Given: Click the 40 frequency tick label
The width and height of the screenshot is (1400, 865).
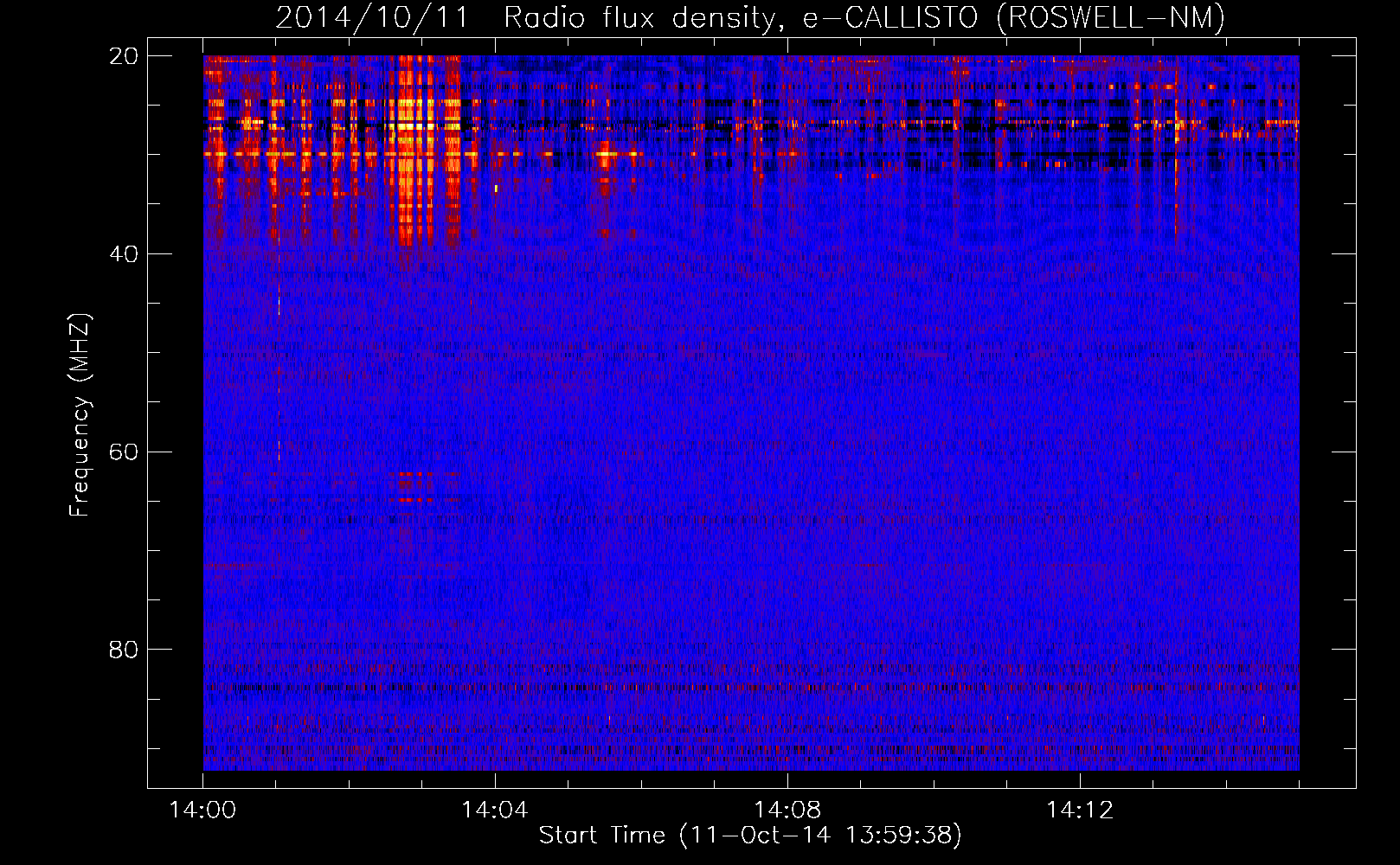Looking at the screenshot, I should (124, 254).
